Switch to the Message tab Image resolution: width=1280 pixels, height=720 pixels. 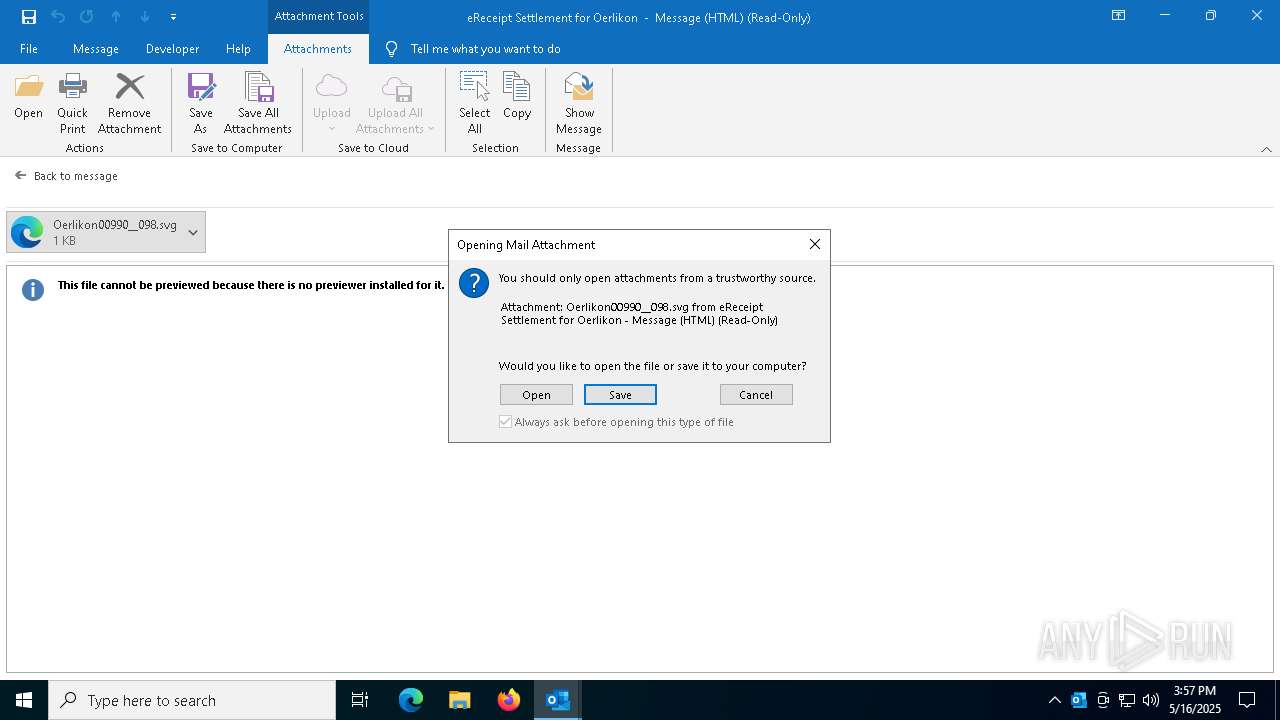[96, 48]
